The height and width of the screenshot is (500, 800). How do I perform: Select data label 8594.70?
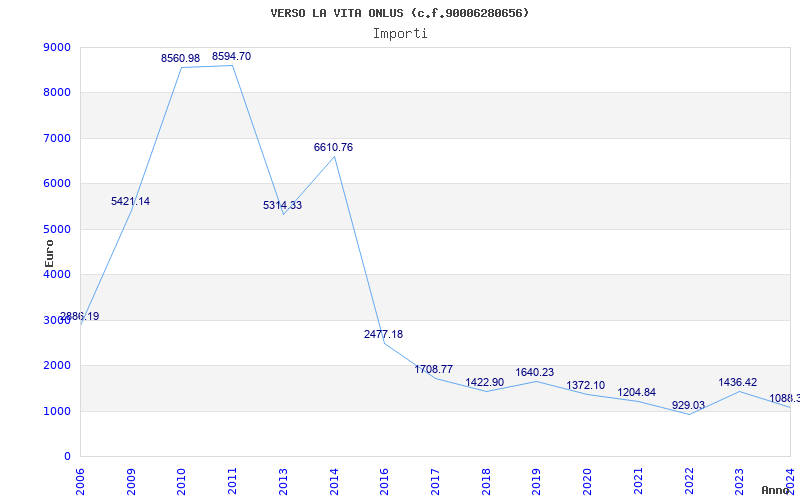click(232, 57)
